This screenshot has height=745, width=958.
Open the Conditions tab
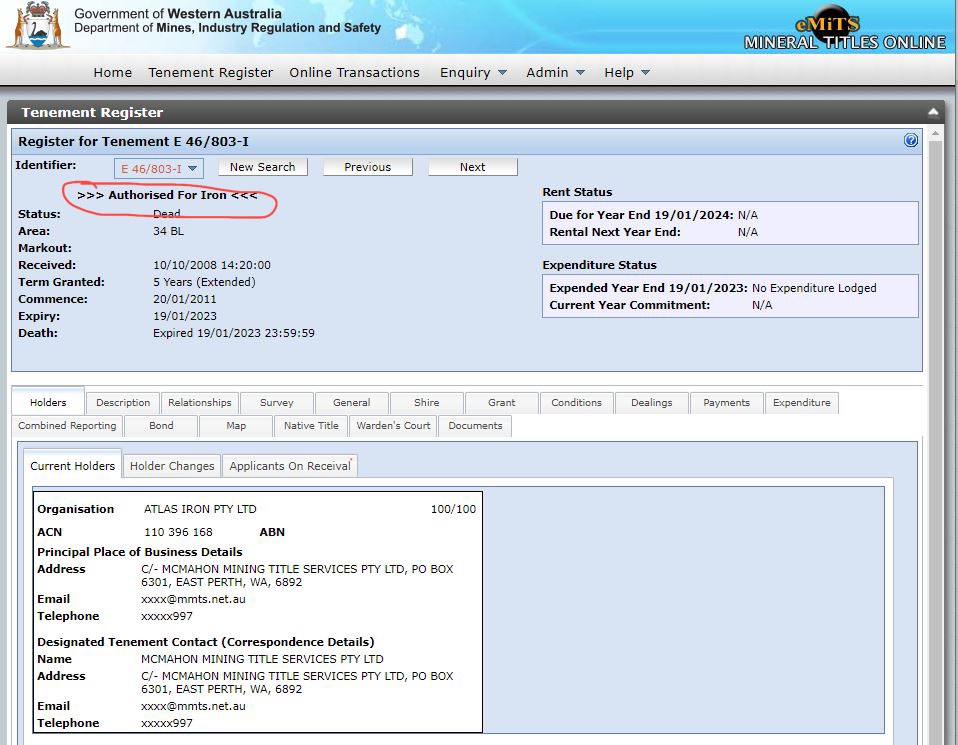click(x=576, y=403)
